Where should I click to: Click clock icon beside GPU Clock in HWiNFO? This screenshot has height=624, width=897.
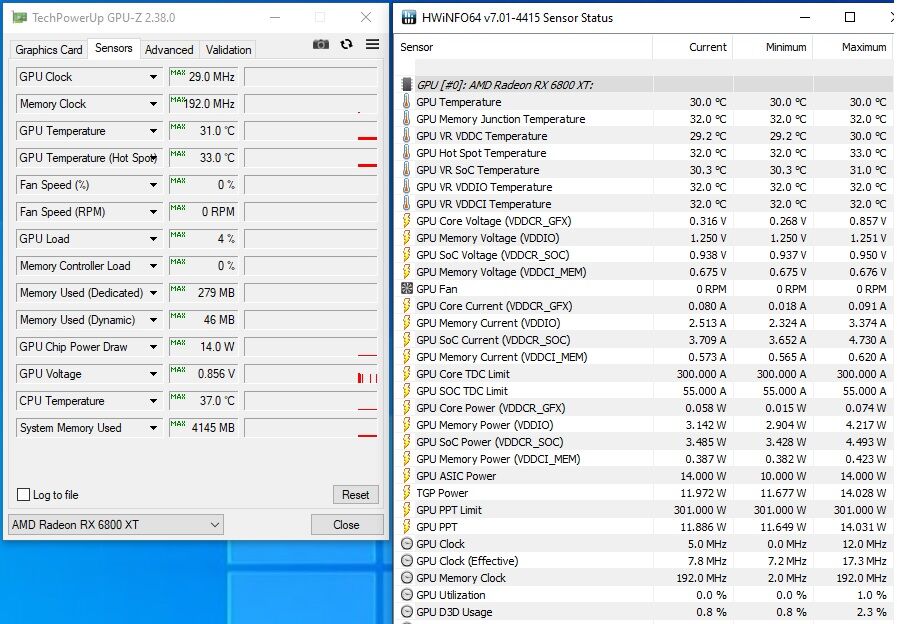[407, 544]
